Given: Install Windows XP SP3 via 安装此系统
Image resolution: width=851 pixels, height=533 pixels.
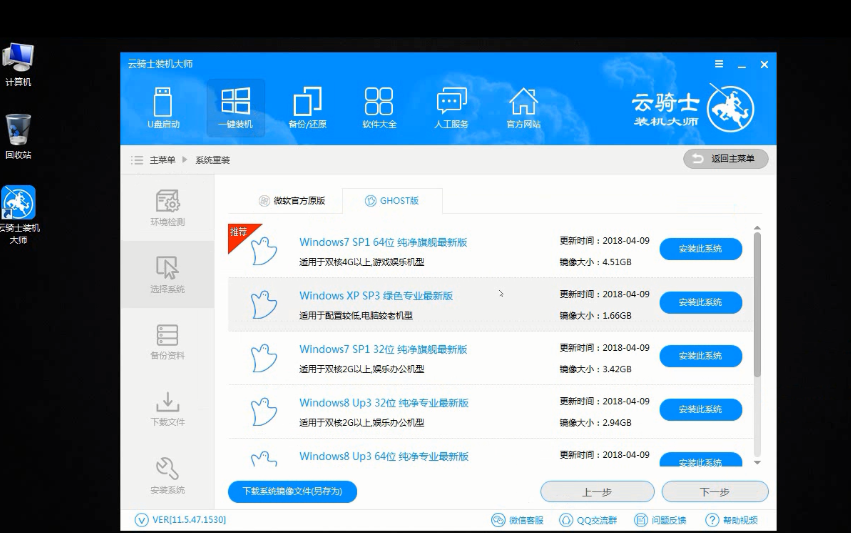Looking at the screenshot, I should (x=701, y=302).
